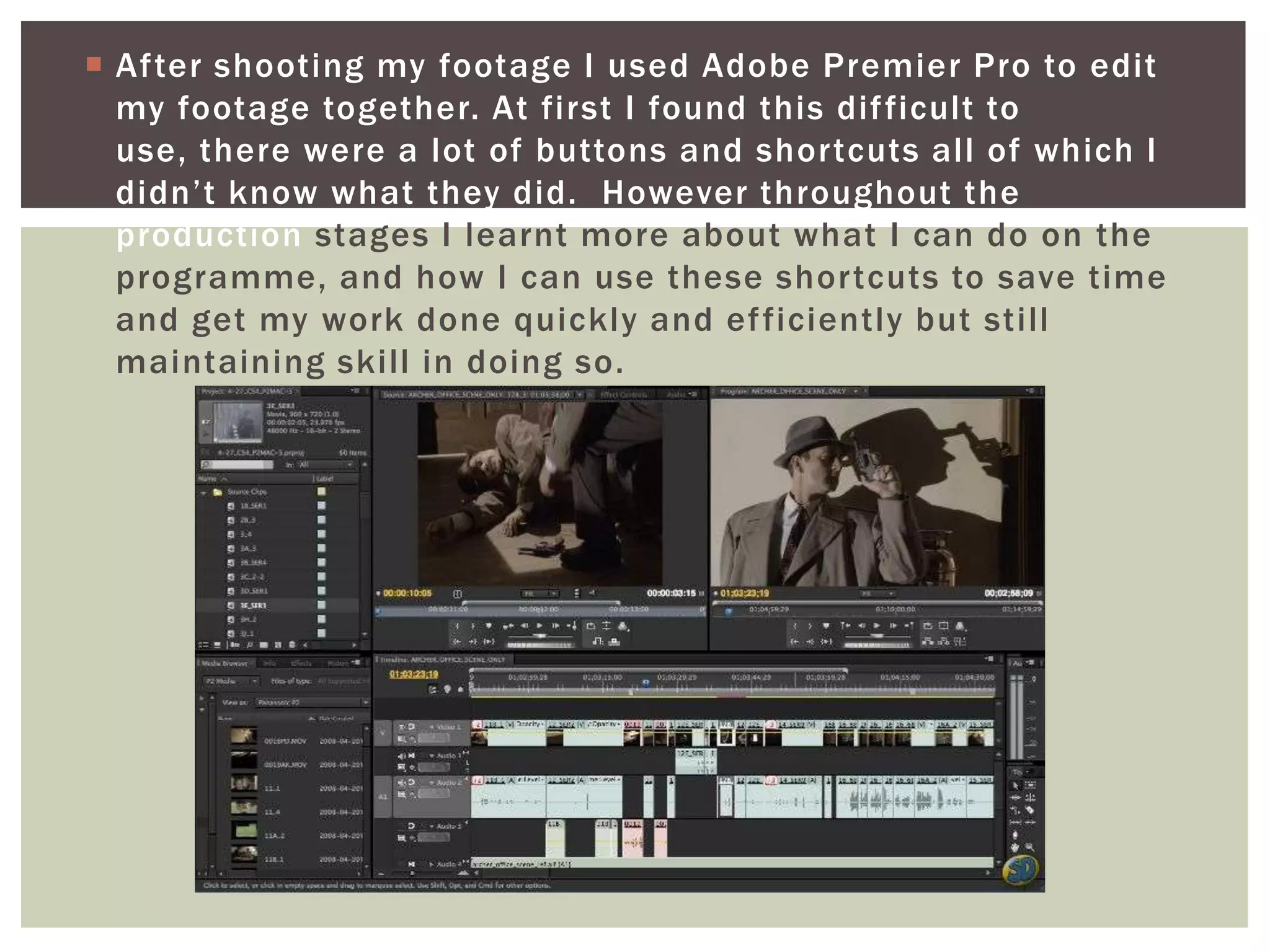Open Output settings in Source monitor
1270x952 pixels.
point(623,626)
